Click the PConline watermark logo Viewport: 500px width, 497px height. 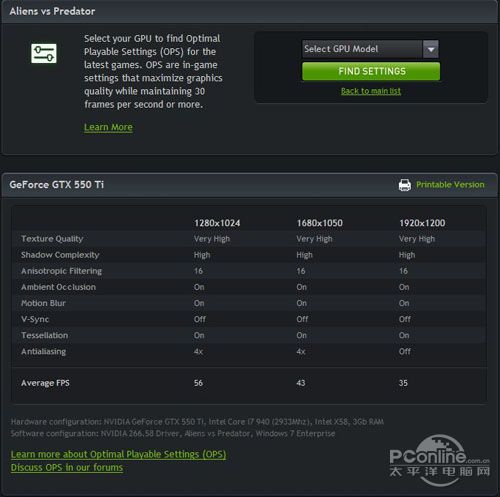pyautogui.click(x=440, y=460)
